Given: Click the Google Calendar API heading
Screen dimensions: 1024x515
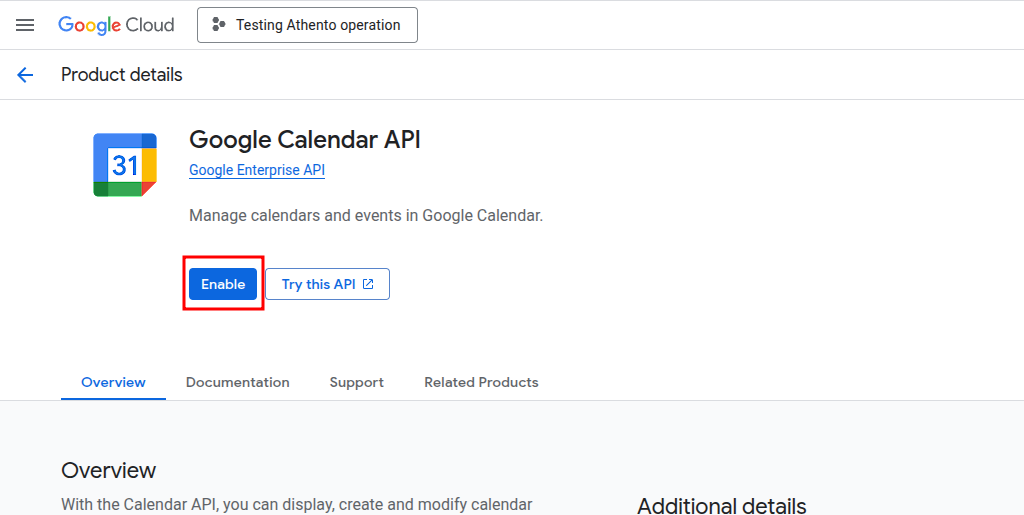Looking at the screenshot, I should click(x=305, y=139).
